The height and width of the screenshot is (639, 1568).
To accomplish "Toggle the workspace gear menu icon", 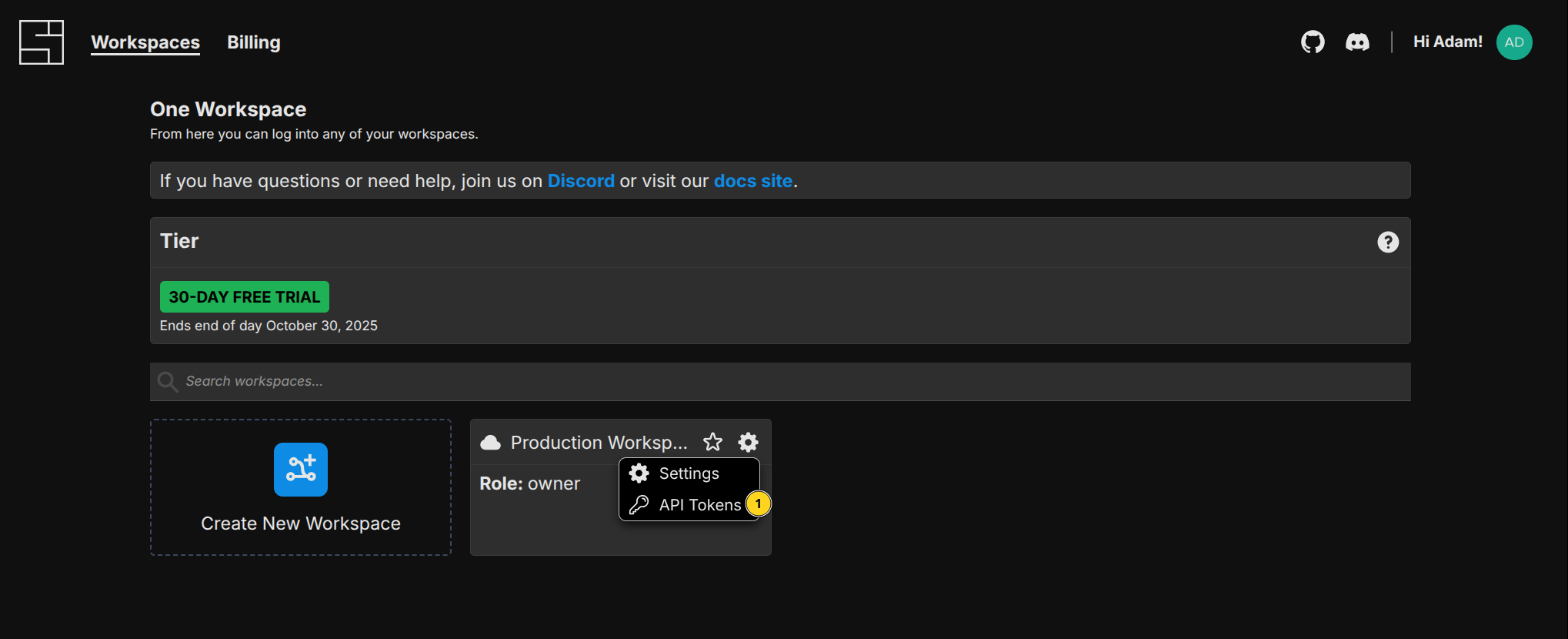I will (x=748, y=442).
